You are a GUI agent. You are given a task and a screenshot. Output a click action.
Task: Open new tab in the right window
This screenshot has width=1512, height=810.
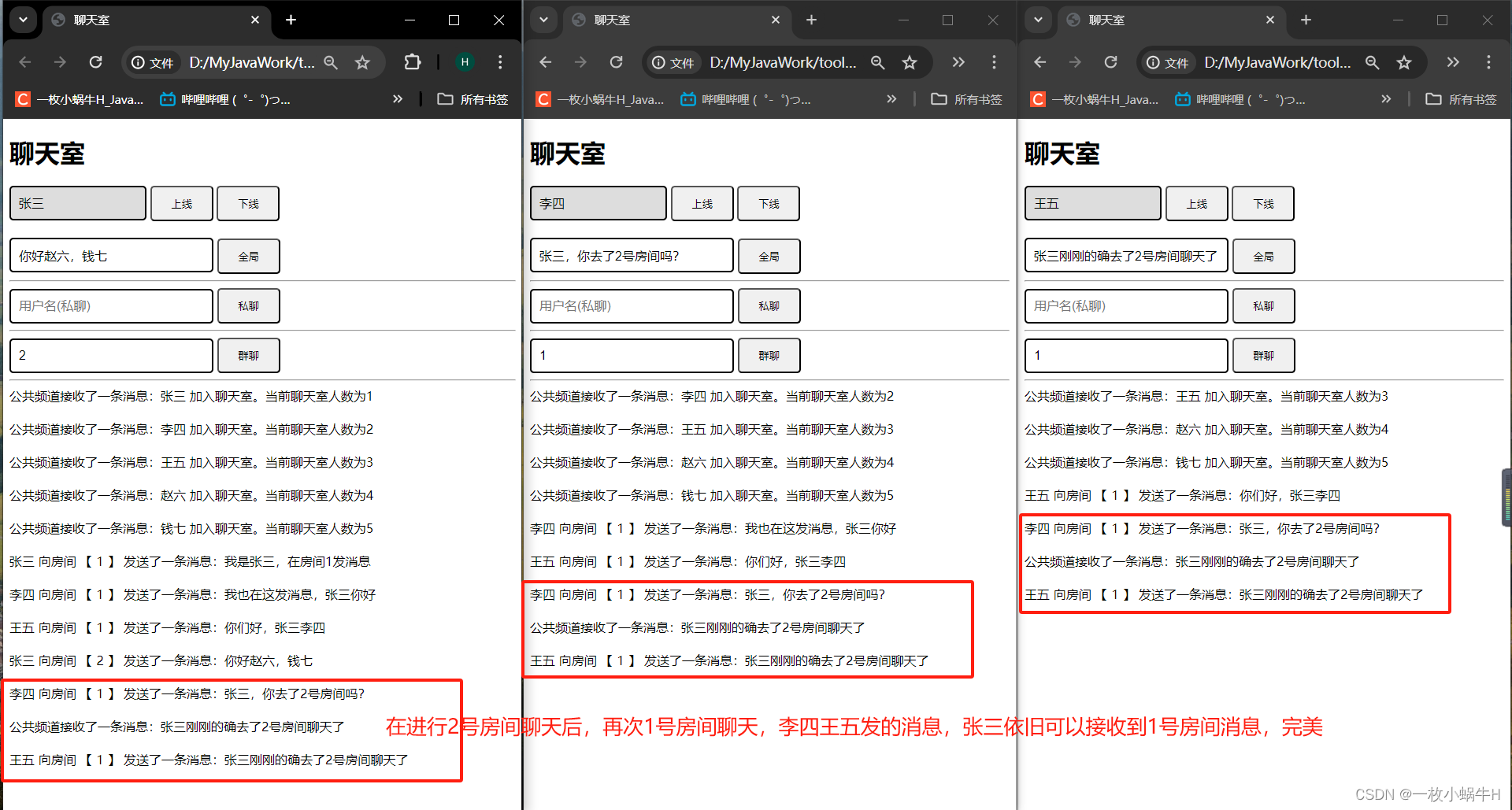1306,20
